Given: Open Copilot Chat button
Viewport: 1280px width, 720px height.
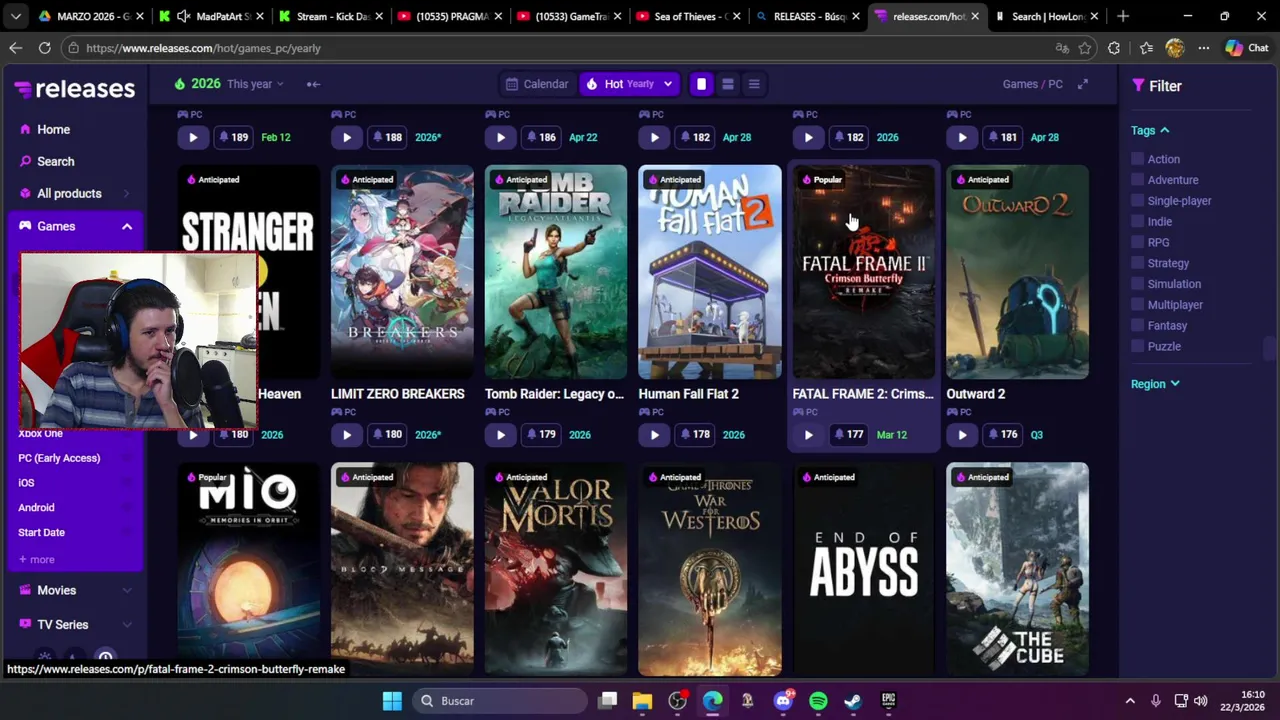Looking at the screenshot, I should 1247,48.
